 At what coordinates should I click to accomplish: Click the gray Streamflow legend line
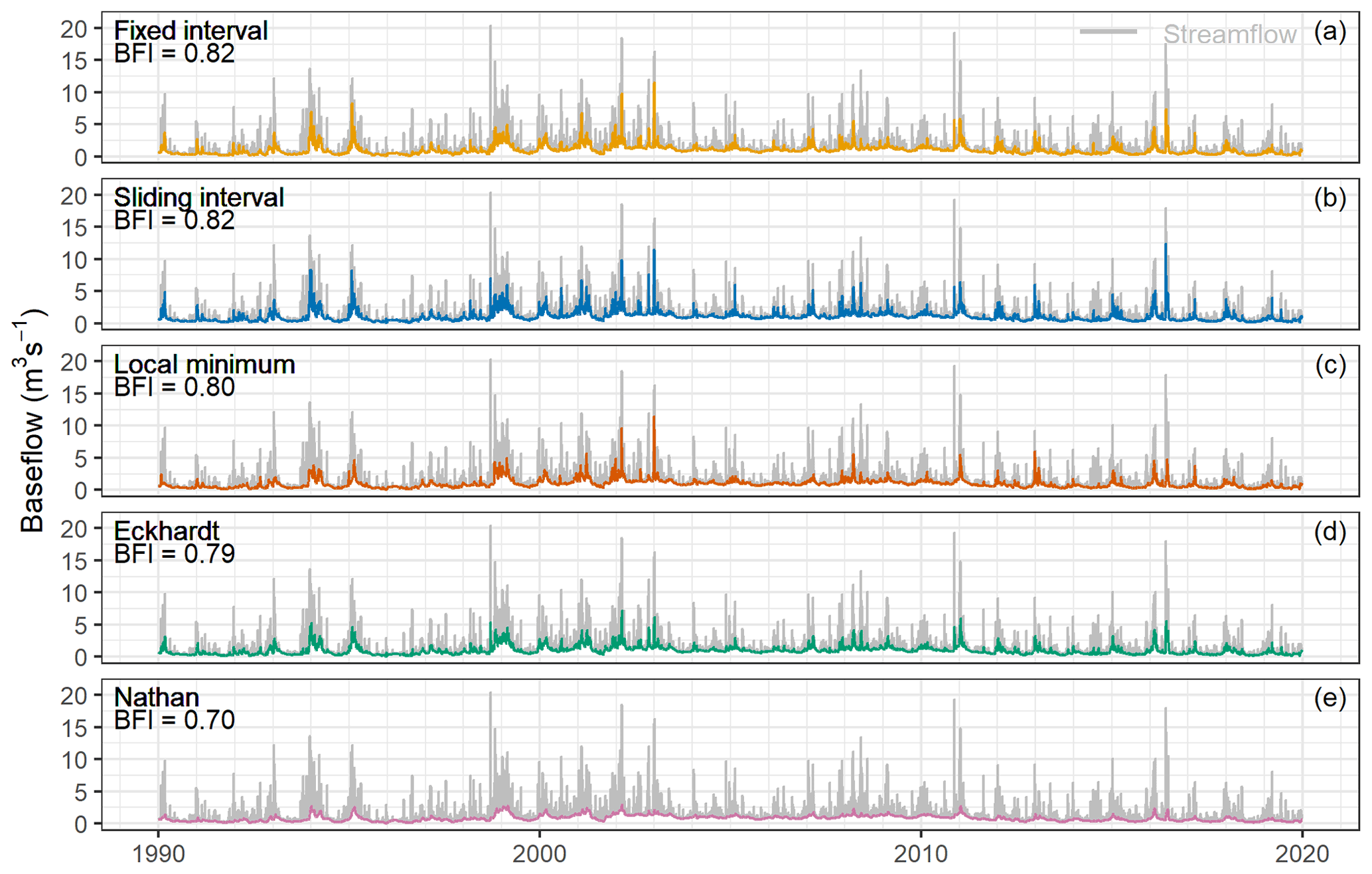(1108, 32)
